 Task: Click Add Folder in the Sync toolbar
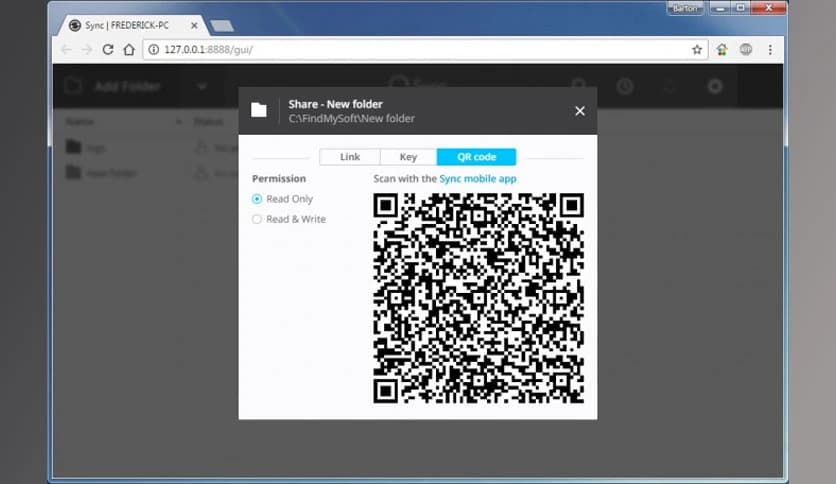(x=113, y=86)
